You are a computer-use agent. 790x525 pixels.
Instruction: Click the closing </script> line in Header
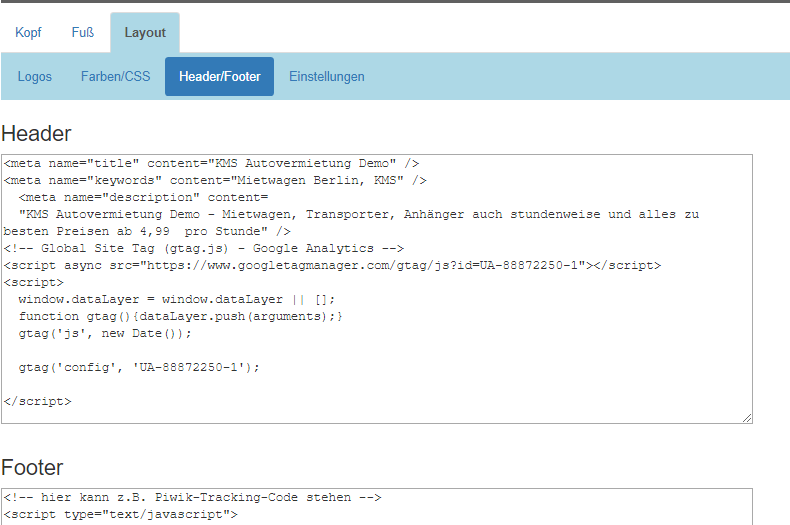coord(38,402)
